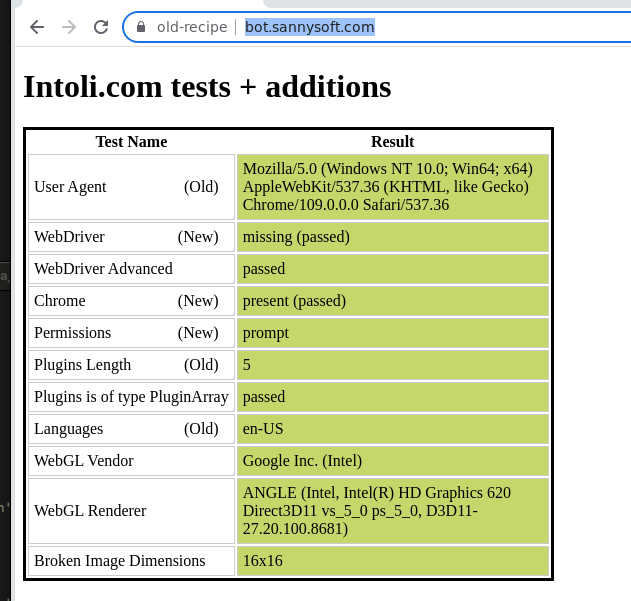Click the missing (passed) result cell
The image size is (631, 601).
click(x=393, y=237)
